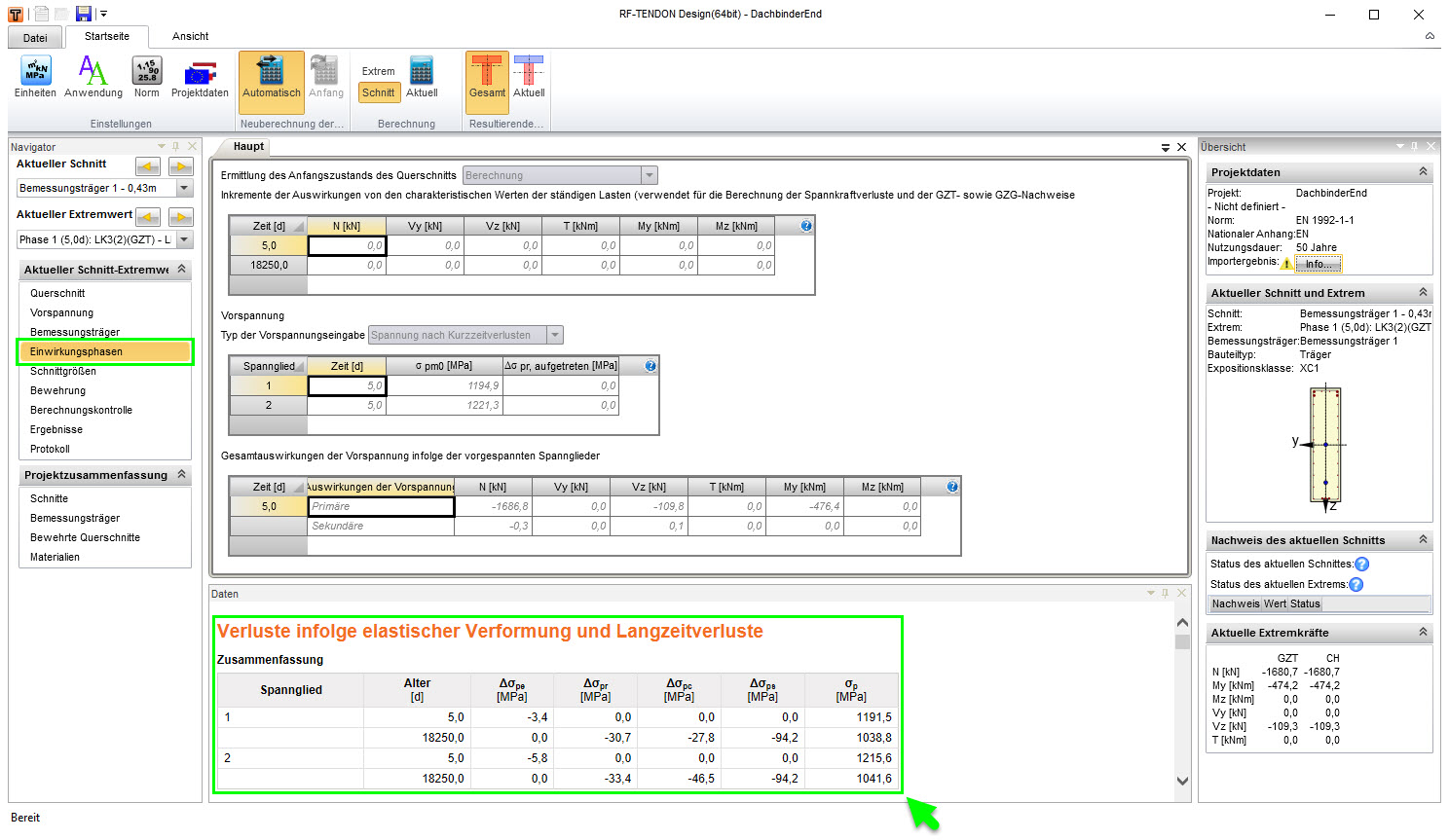Open the Einheiten units settings

click(35, 77)
